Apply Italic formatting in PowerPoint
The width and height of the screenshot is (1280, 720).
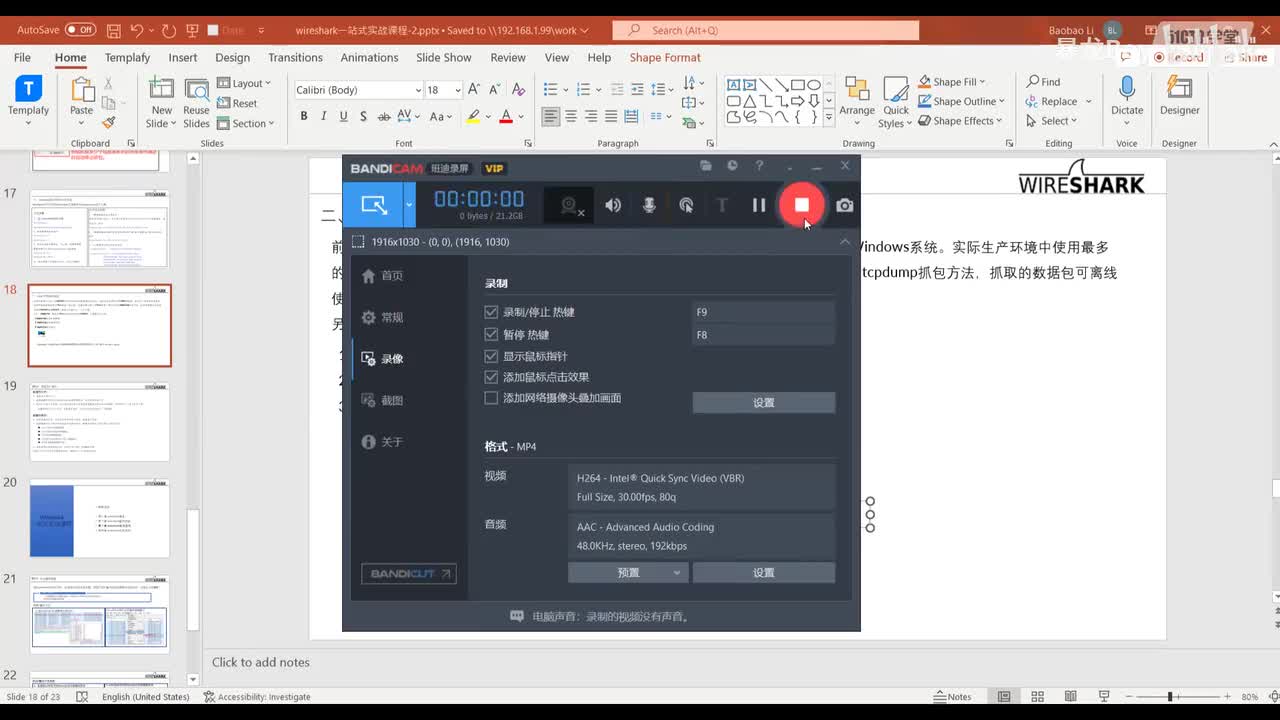click(324, 116)
